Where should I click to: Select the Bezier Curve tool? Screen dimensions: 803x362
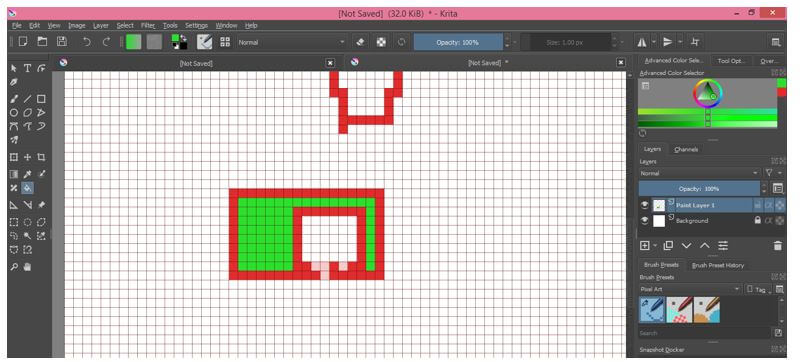pos(14,126)
